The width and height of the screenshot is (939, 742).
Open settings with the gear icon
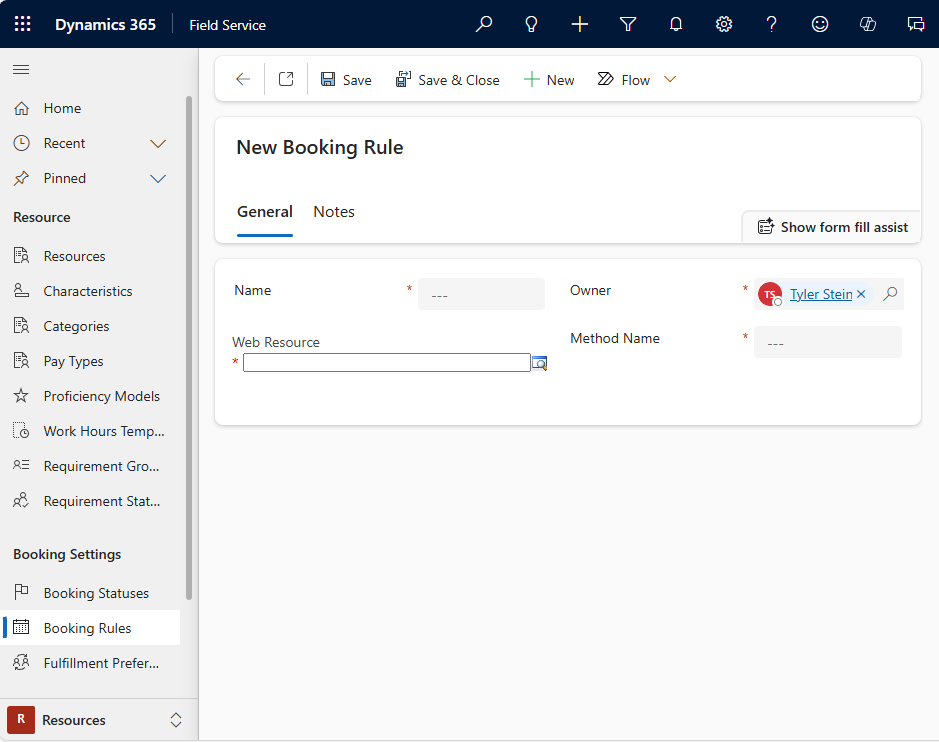723,23
